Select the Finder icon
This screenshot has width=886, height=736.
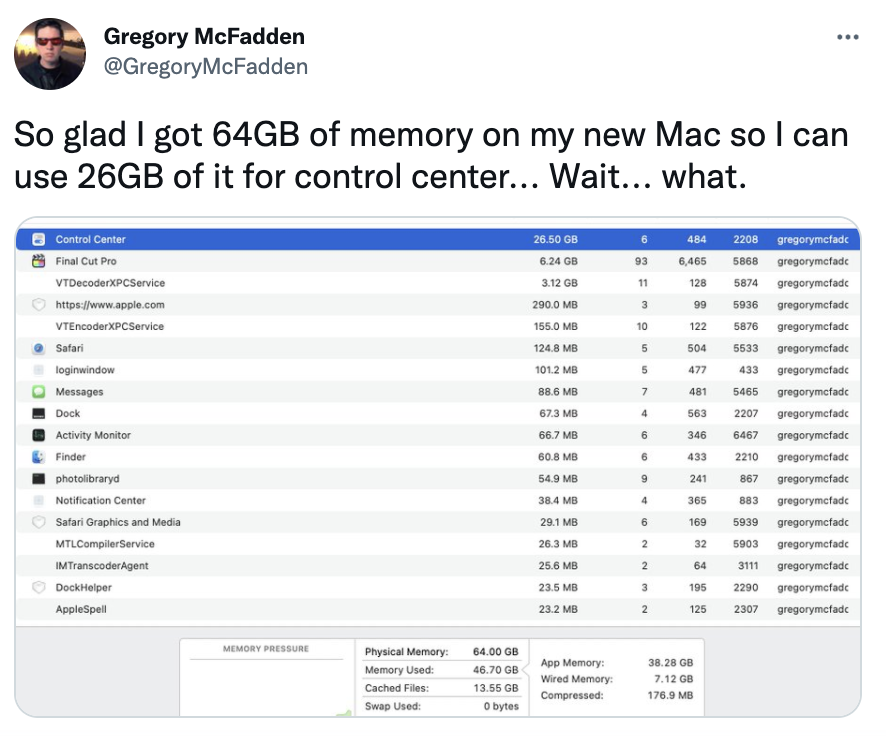click(39, 457)
